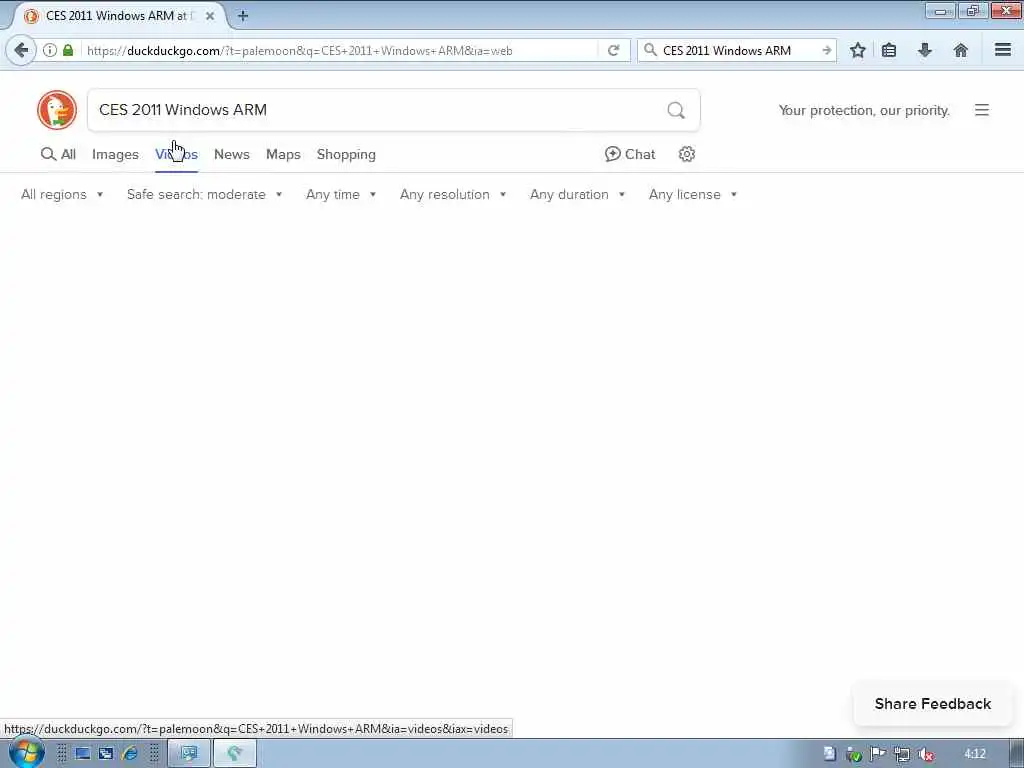1024x768 pixels.
Task: Select the CES 2011 Windows ARM browser tab
Action: [120, 16]
